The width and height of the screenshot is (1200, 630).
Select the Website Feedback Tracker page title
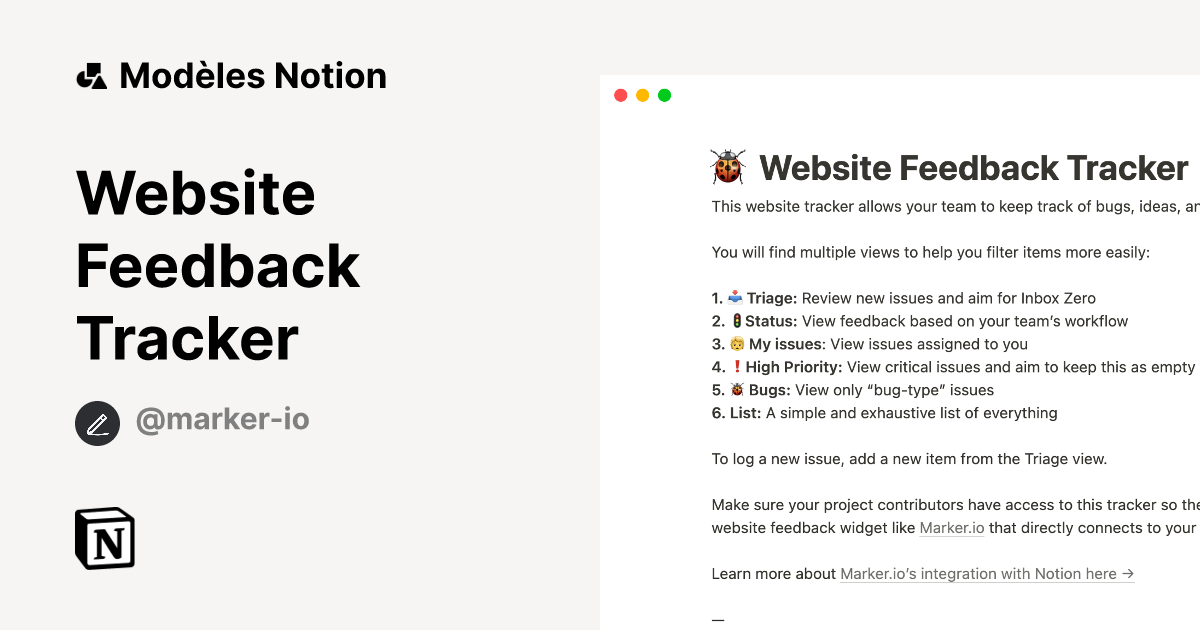(x=974, y=167)
